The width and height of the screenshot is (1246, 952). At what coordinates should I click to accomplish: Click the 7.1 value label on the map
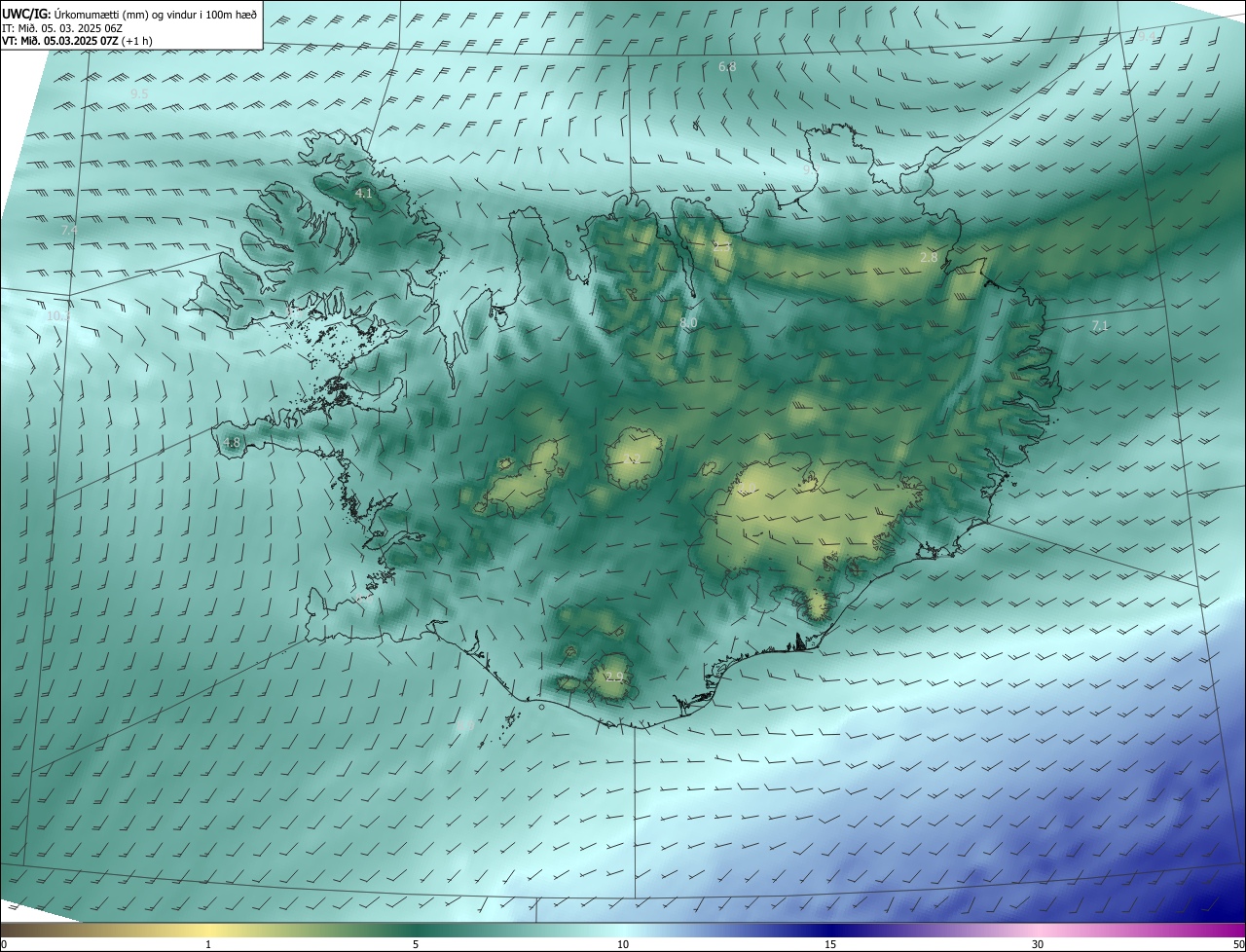pyautogui.click(x=1100, y=326)
